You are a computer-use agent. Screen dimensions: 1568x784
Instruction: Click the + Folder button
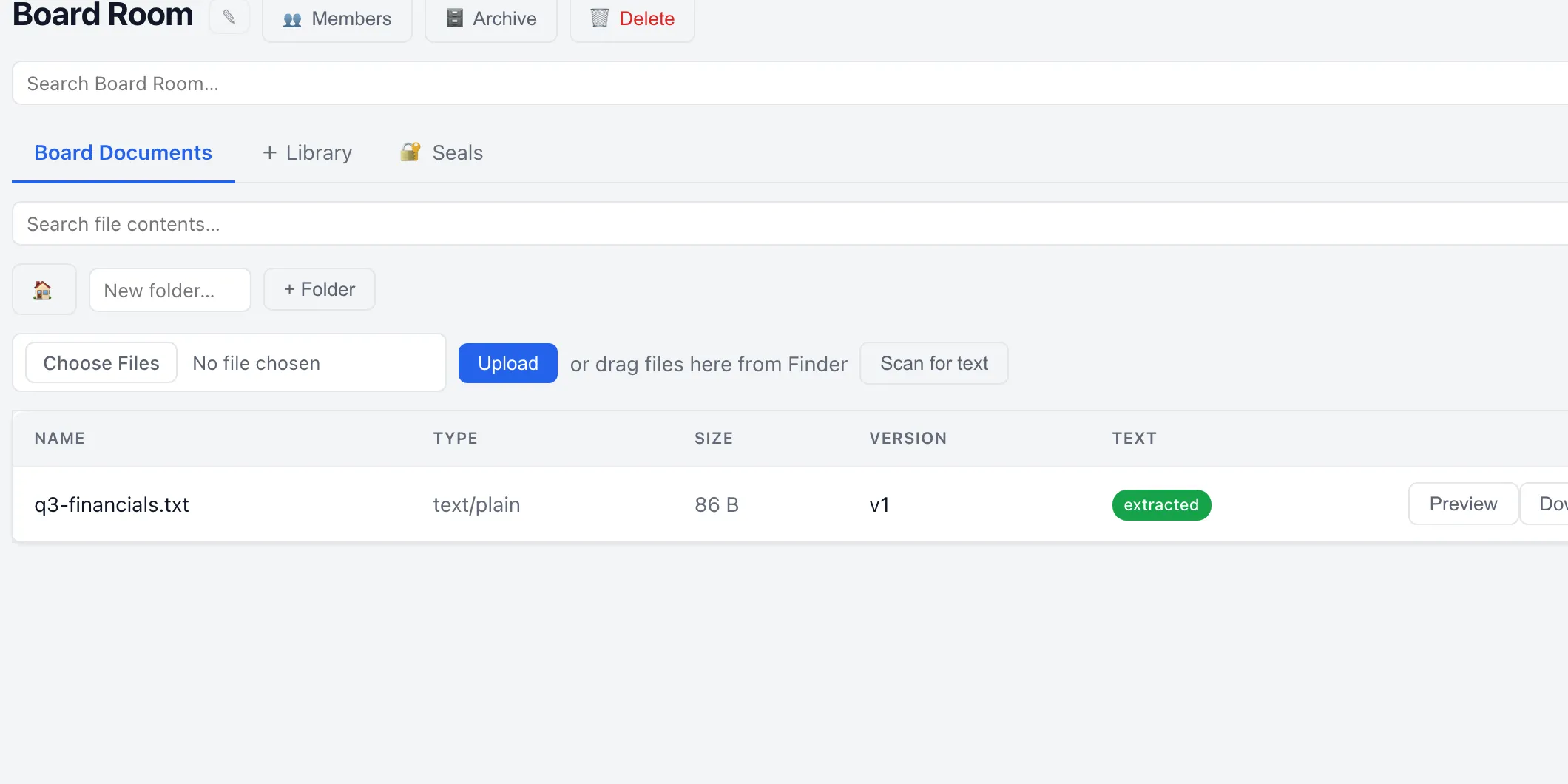point(320,289)
